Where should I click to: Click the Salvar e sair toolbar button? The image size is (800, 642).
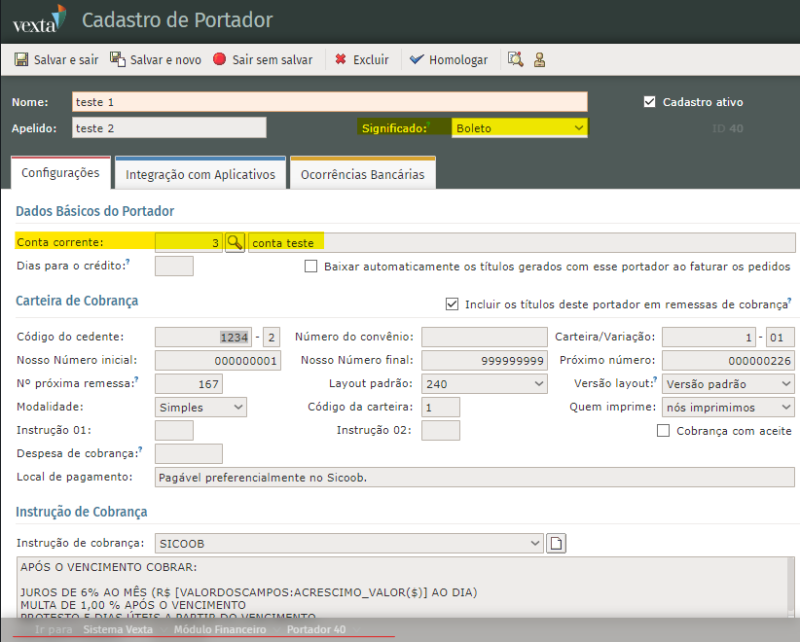pyautogui.click(x=56, y=60)
